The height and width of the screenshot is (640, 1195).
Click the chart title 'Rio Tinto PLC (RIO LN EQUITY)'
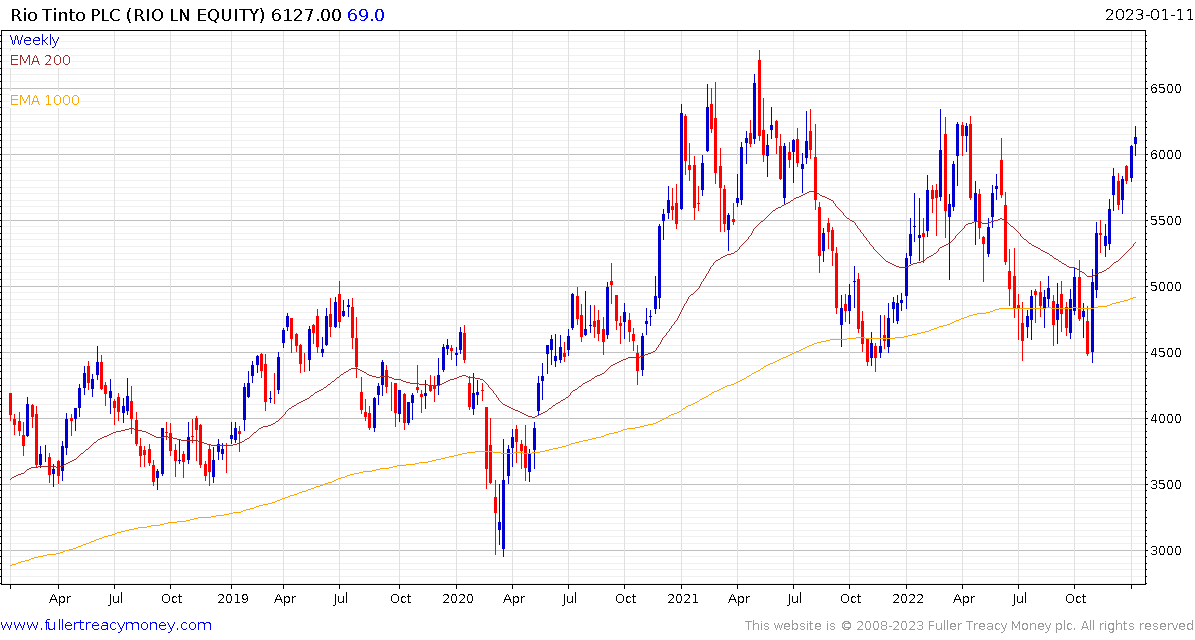tap(136, 16)
